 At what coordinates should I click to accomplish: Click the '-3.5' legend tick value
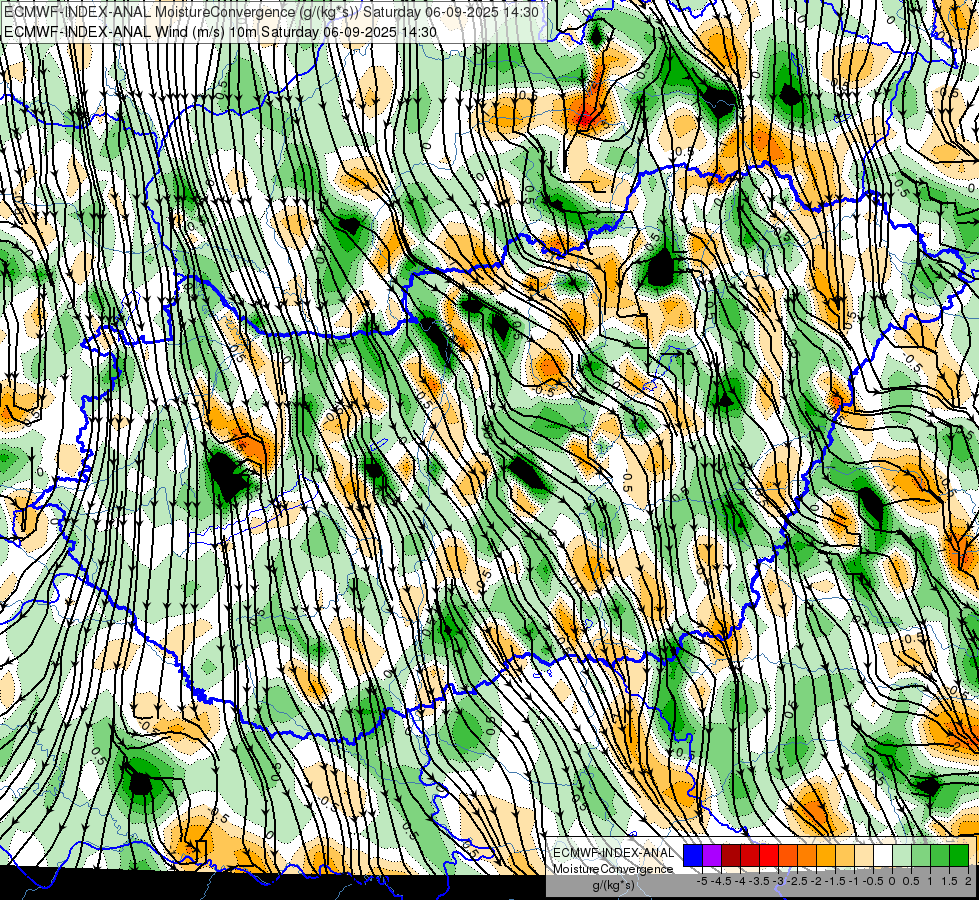[760, 881]
